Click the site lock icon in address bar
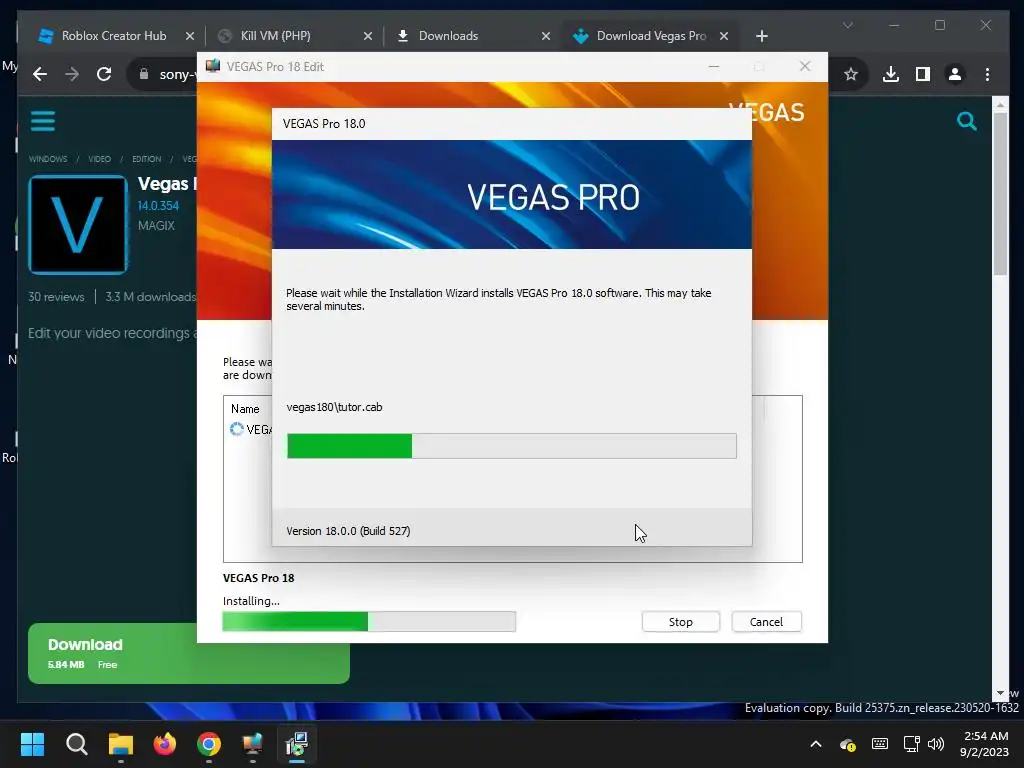Screen dimensions: 1024x768 [x=144, y=74]
